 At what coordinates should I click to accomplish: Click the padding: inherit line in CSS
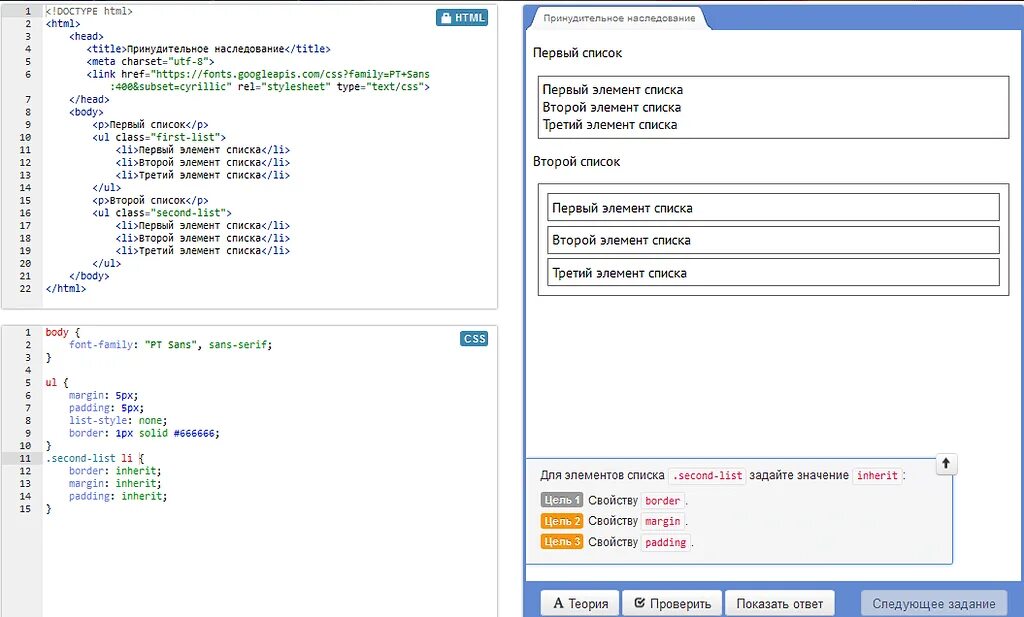pos(118,496)
